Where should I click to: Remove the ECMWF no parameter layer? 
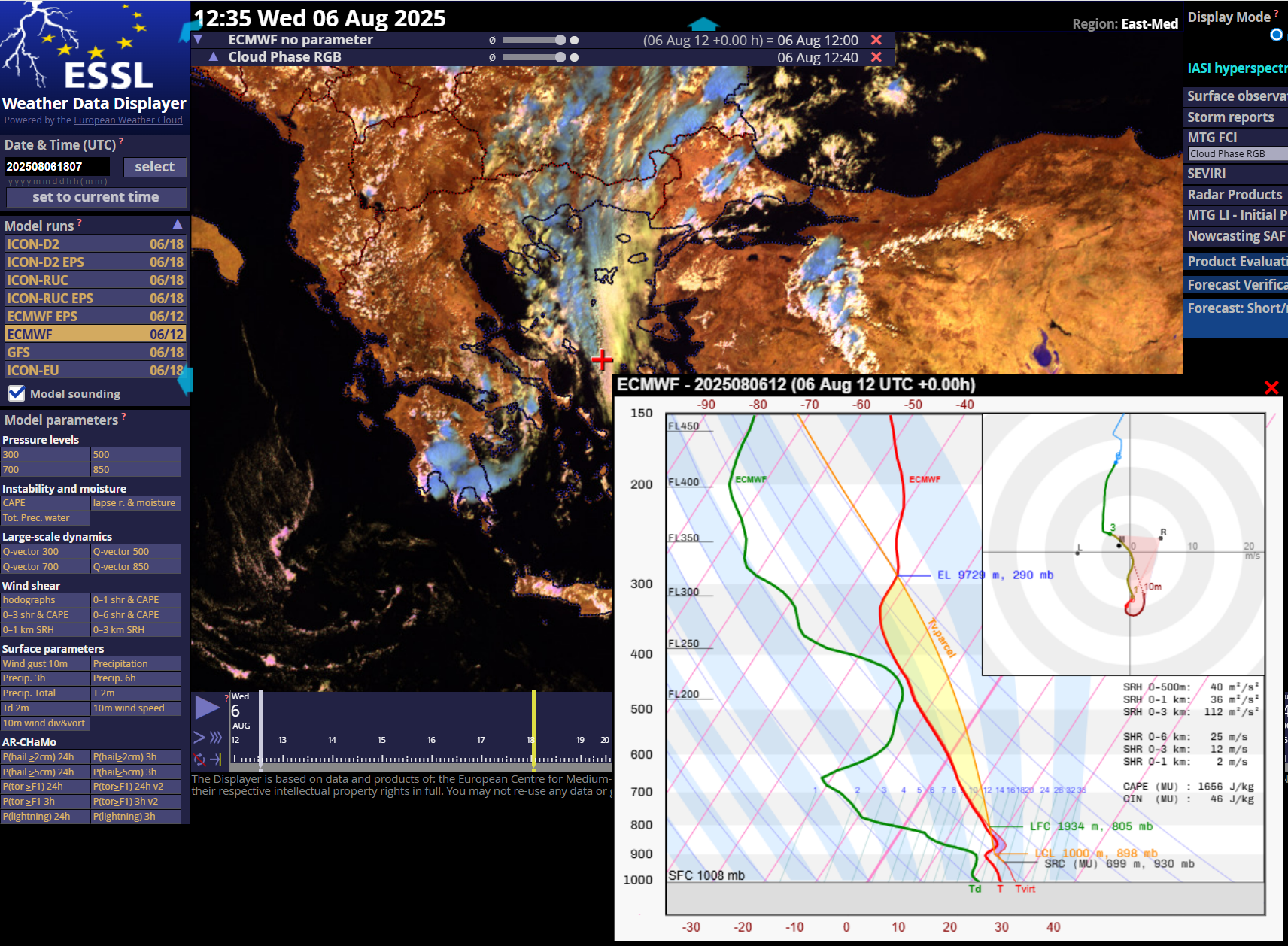[876, 40]
